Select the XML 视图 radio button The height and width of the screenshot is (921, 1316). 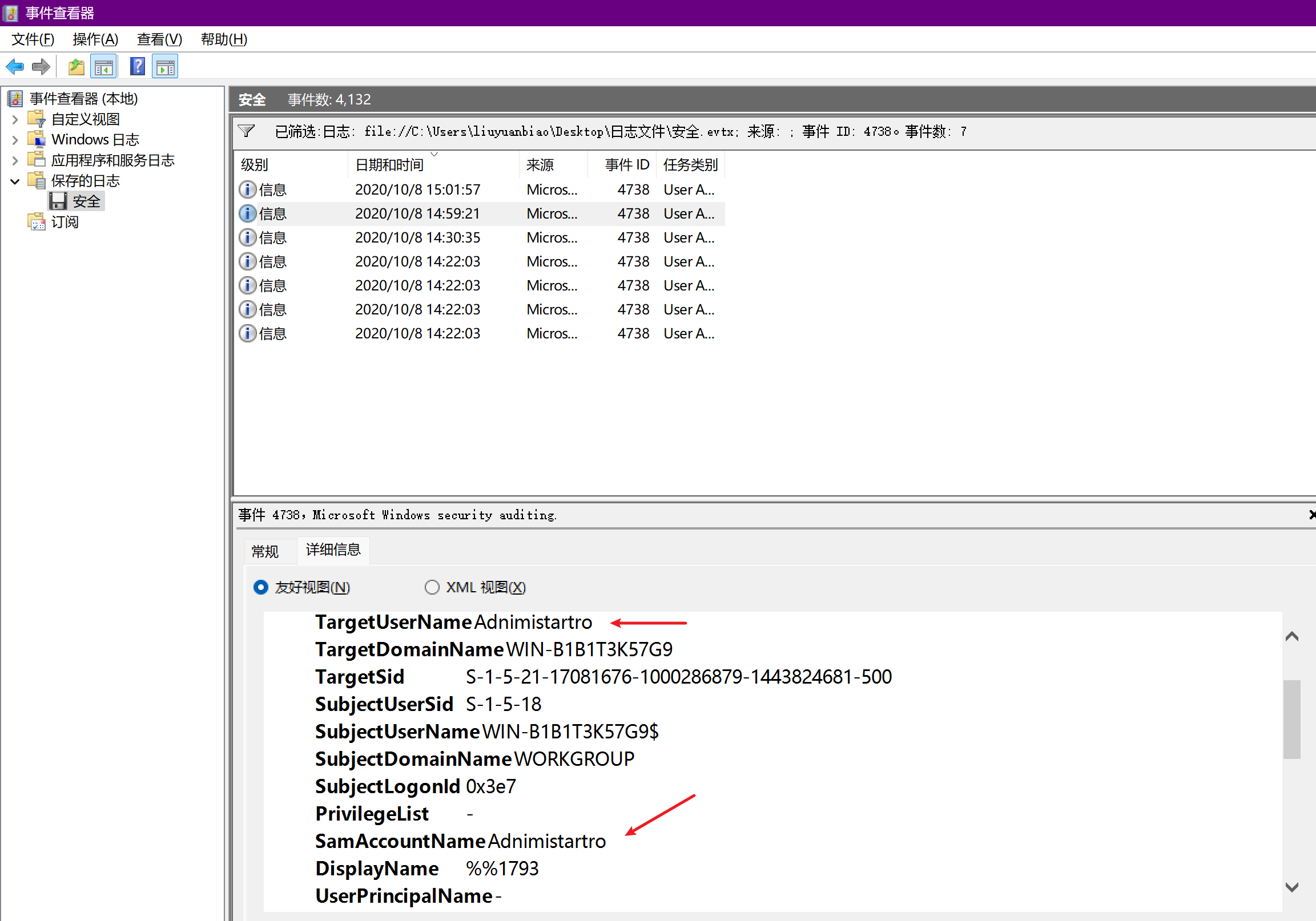(432, 587)
